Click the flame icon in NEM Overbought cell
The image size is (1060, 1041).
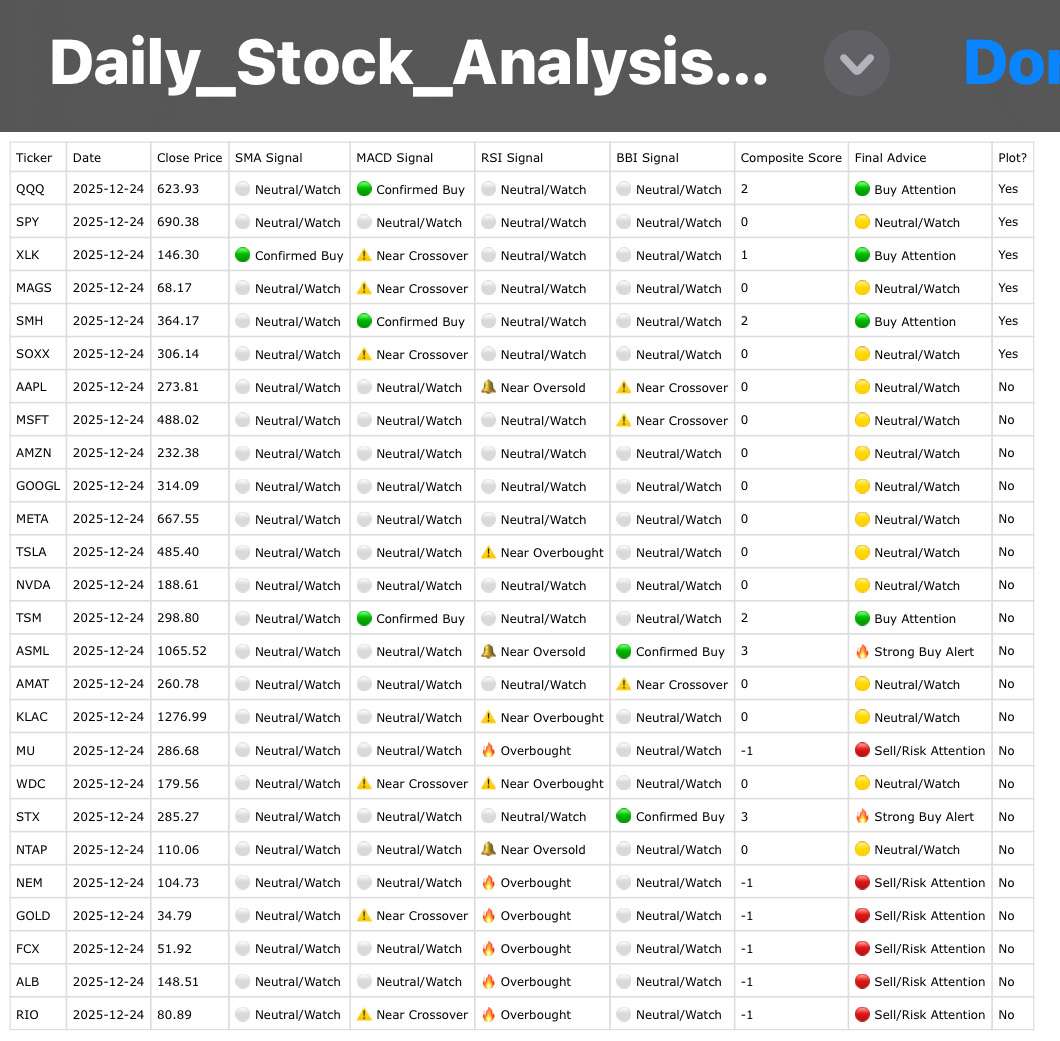coord(488,882)
